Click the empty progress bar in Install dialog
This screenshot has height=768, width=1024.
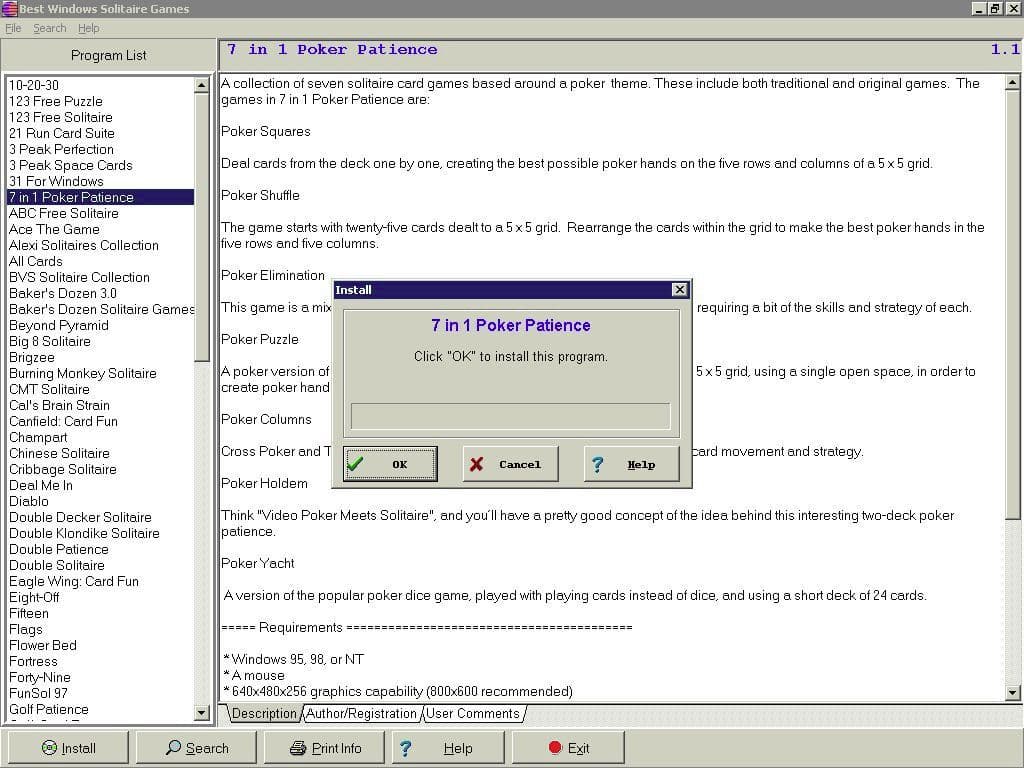point(510,416)
